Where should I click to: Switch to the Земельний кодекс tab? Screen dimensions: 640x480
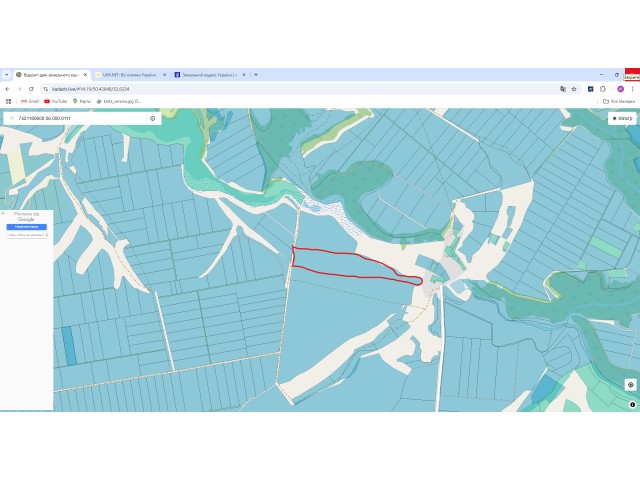tap(210, 75)
